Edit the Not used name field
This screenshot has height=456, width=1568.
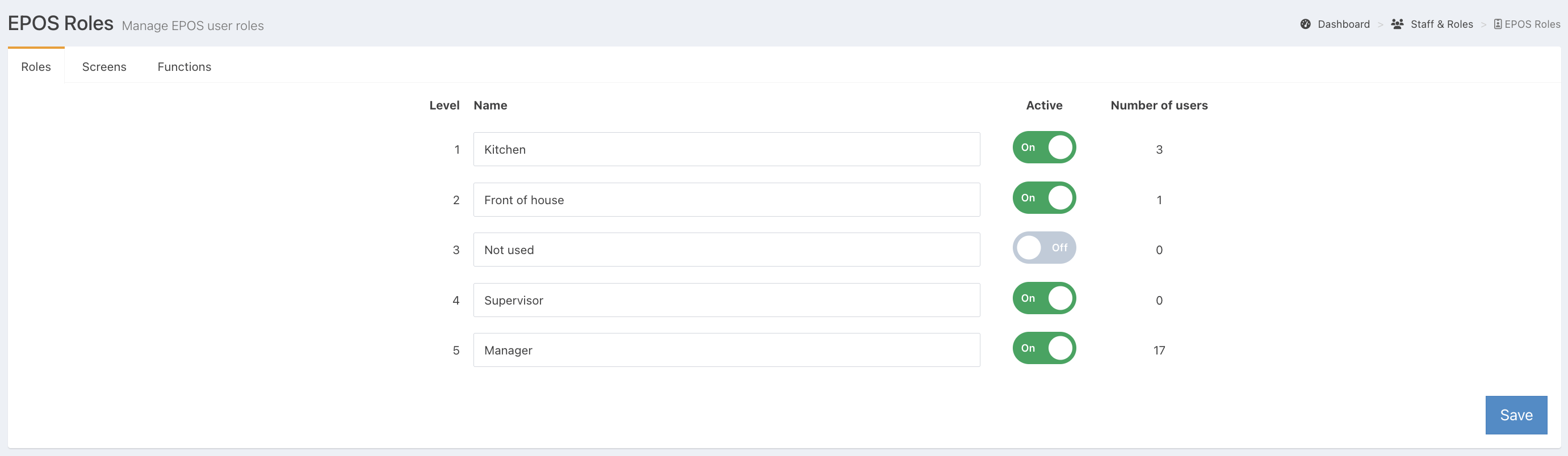click(x=726, y=250)
